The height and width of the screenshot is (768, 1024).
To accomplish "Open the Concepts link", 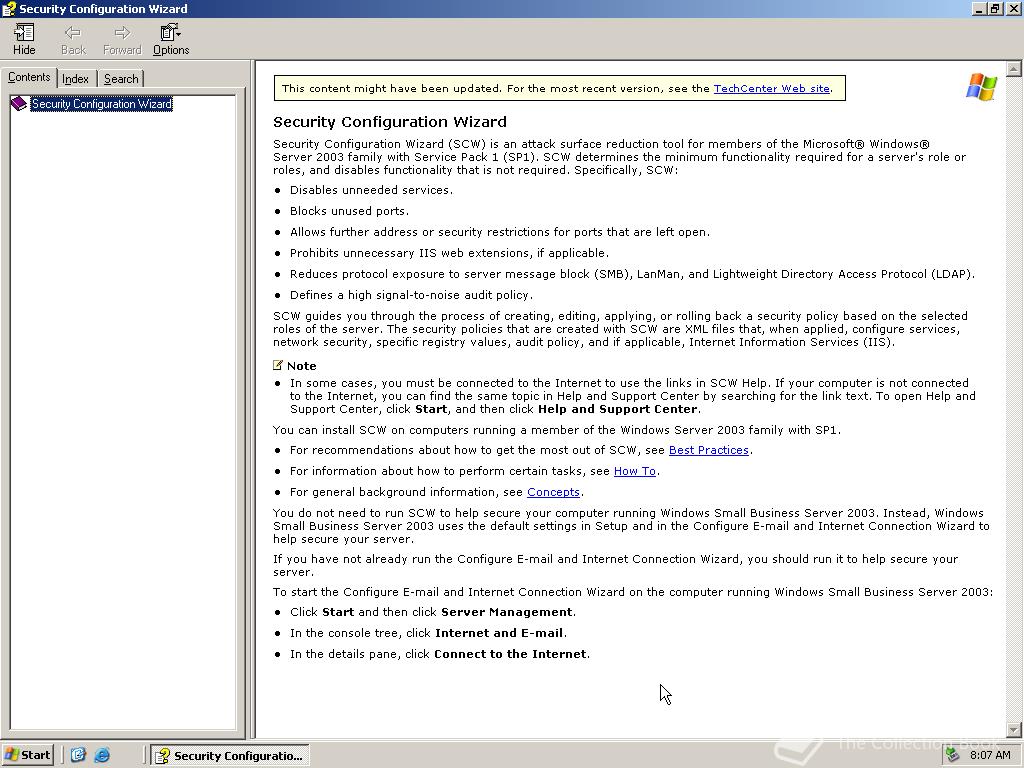I will pyautogui.click(x=553, y=492).
